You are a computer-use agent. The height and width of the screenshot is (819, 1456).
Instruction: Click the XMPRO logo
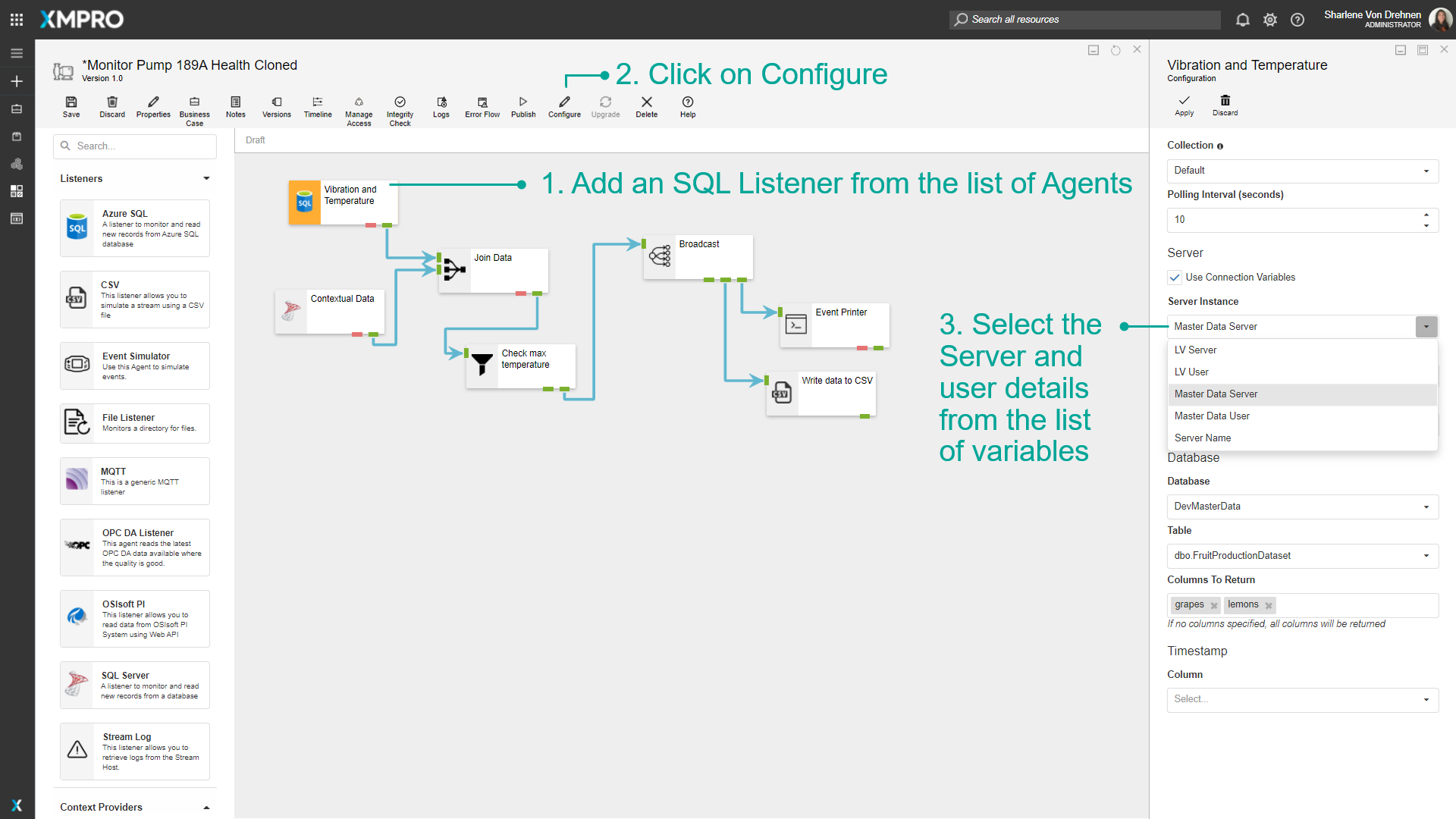[82, 20]
